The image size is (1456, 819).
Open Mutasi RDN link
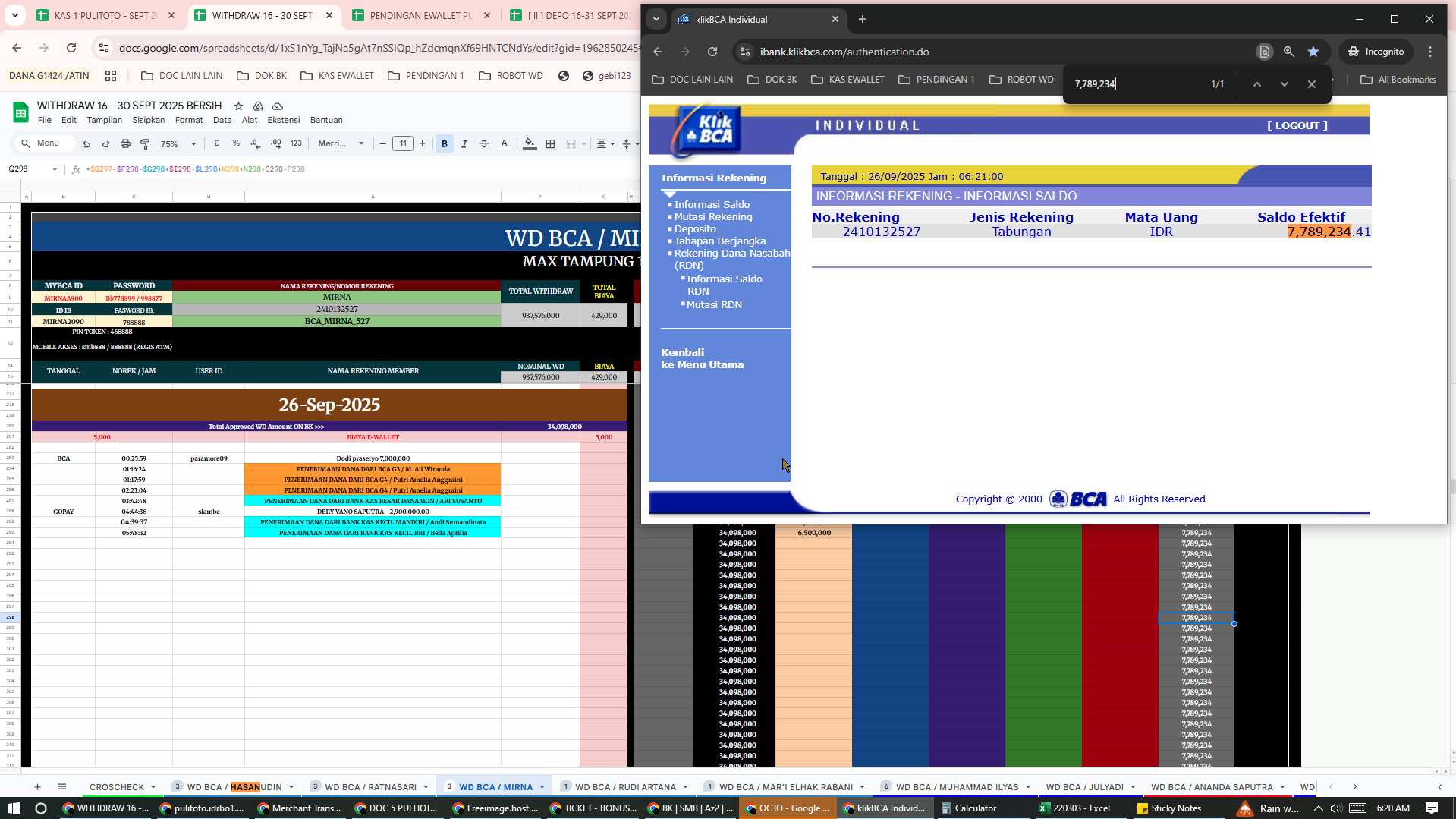tap(714, 304)
